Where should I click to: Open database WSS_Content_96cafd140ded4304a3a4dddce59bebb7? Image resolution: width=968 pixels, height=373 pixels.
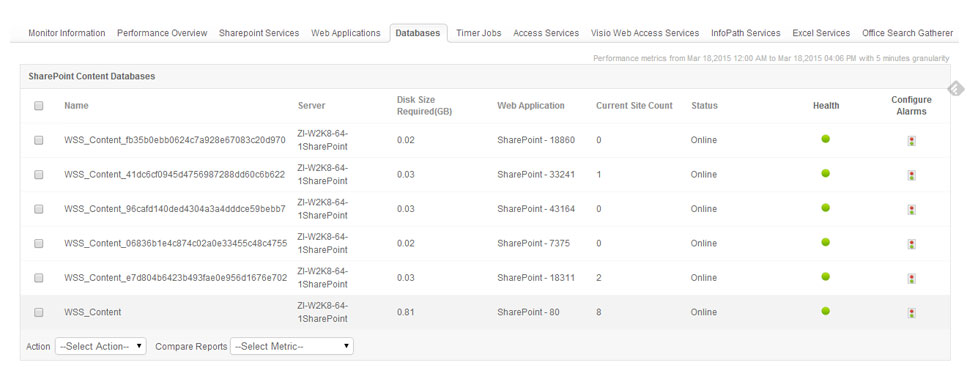(x=175, y=209)
